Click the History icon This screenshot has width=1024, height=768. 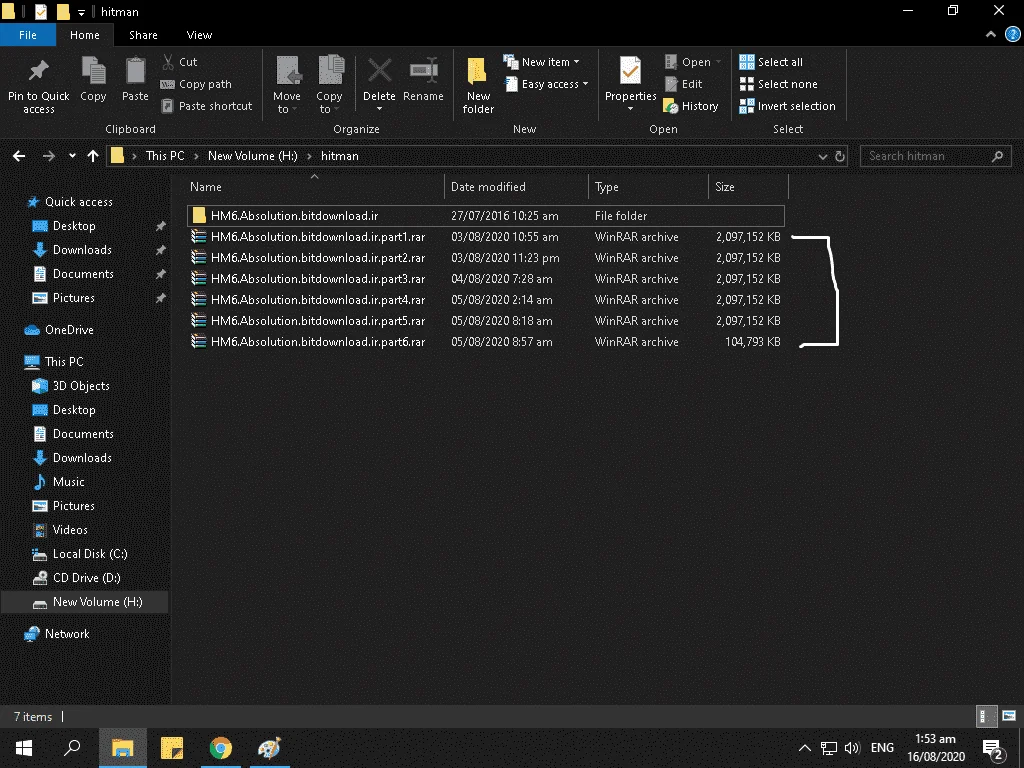[671, 106]
